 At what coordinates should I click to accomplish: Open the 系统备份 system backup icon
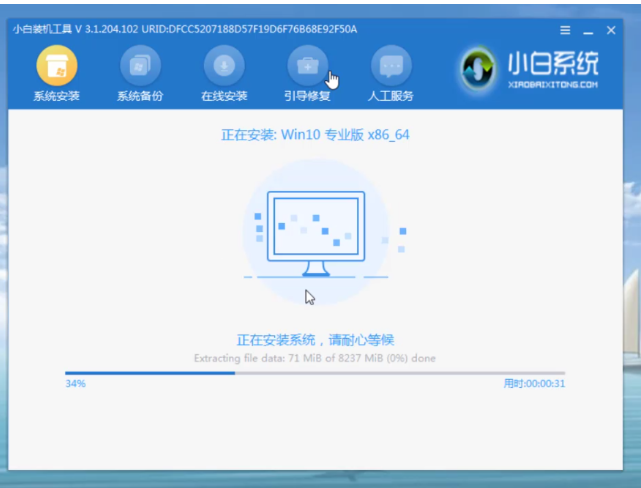pyautogui.click(x=140, y=66)
